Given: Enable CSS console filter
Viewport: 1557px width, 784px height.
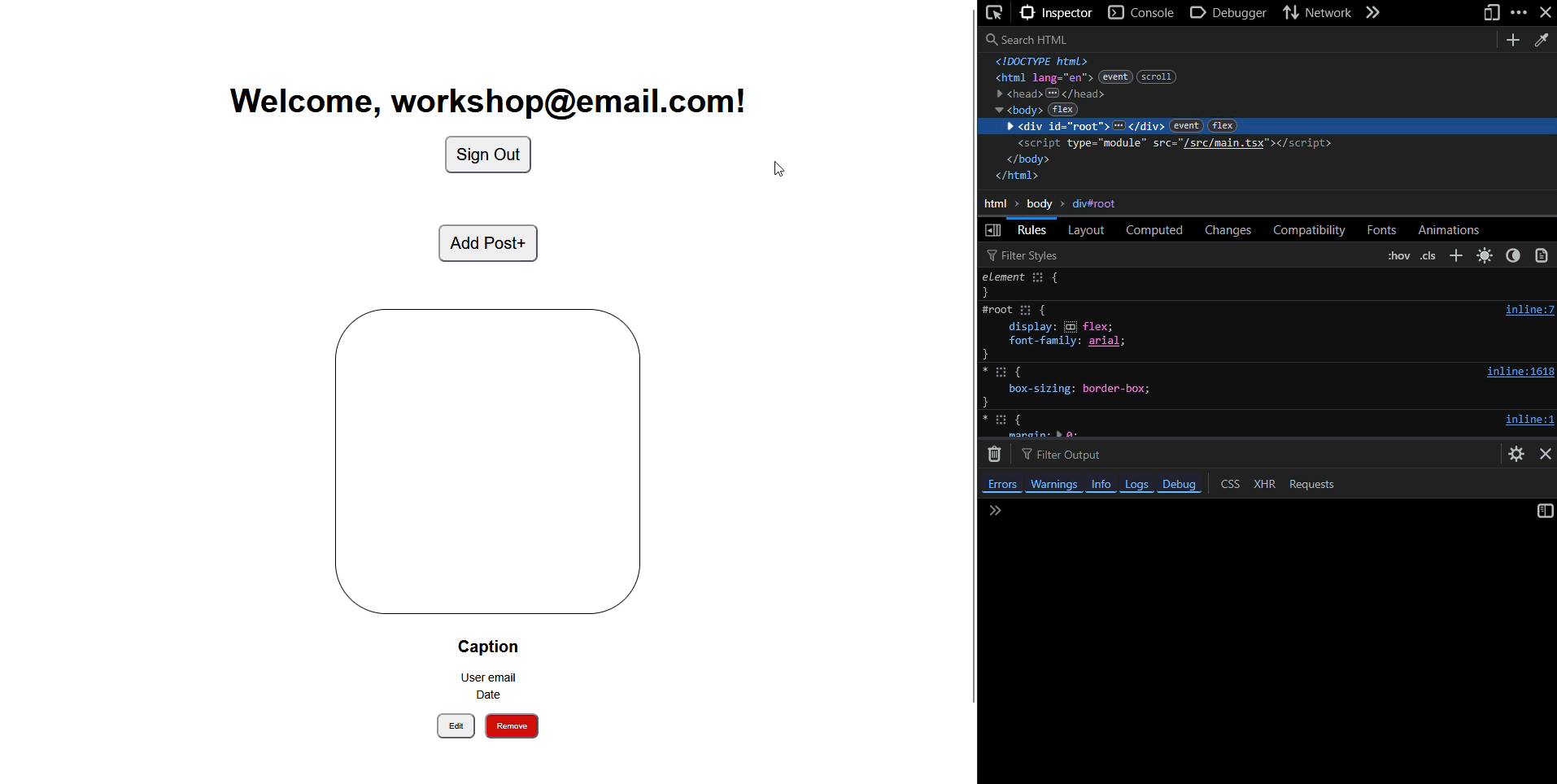Looking at the screenshot, I should pyautogui.click(x=1230, y=484).
